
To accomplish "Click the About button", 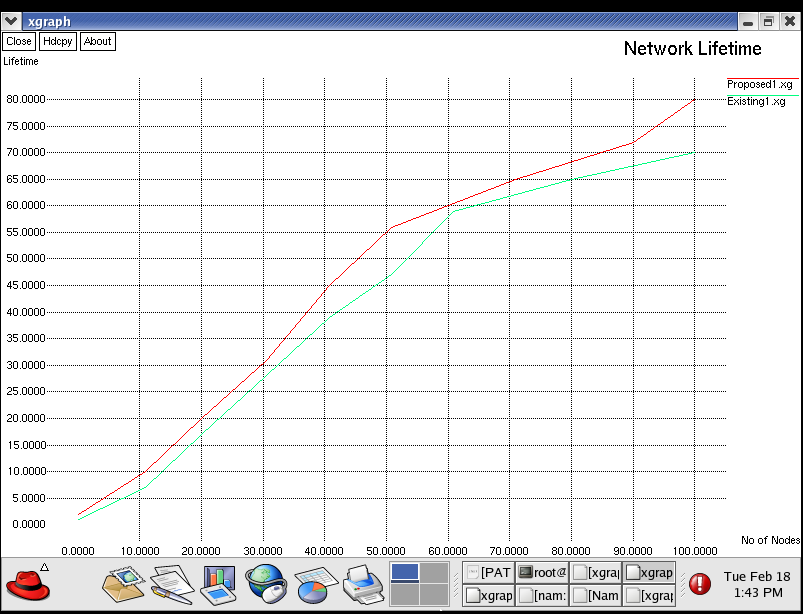I will tap(97, 41).
